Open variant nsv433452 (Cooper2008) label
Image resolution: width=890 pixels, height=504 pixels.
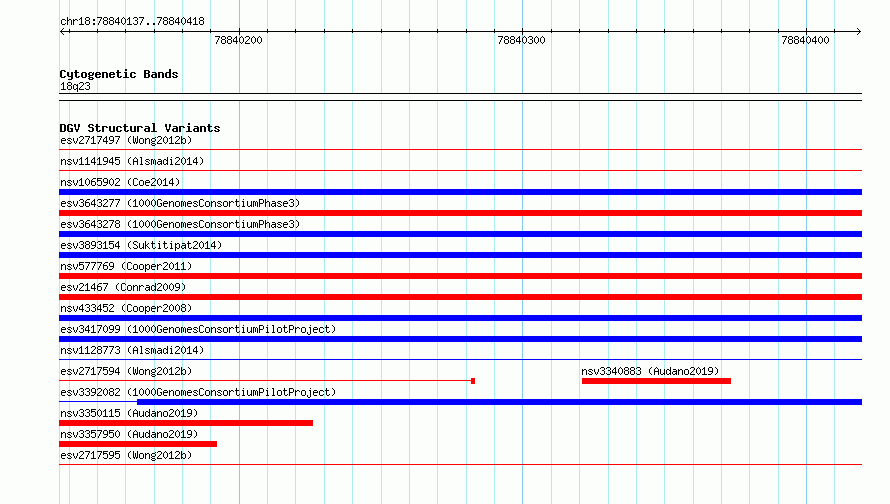pos(126,308)
